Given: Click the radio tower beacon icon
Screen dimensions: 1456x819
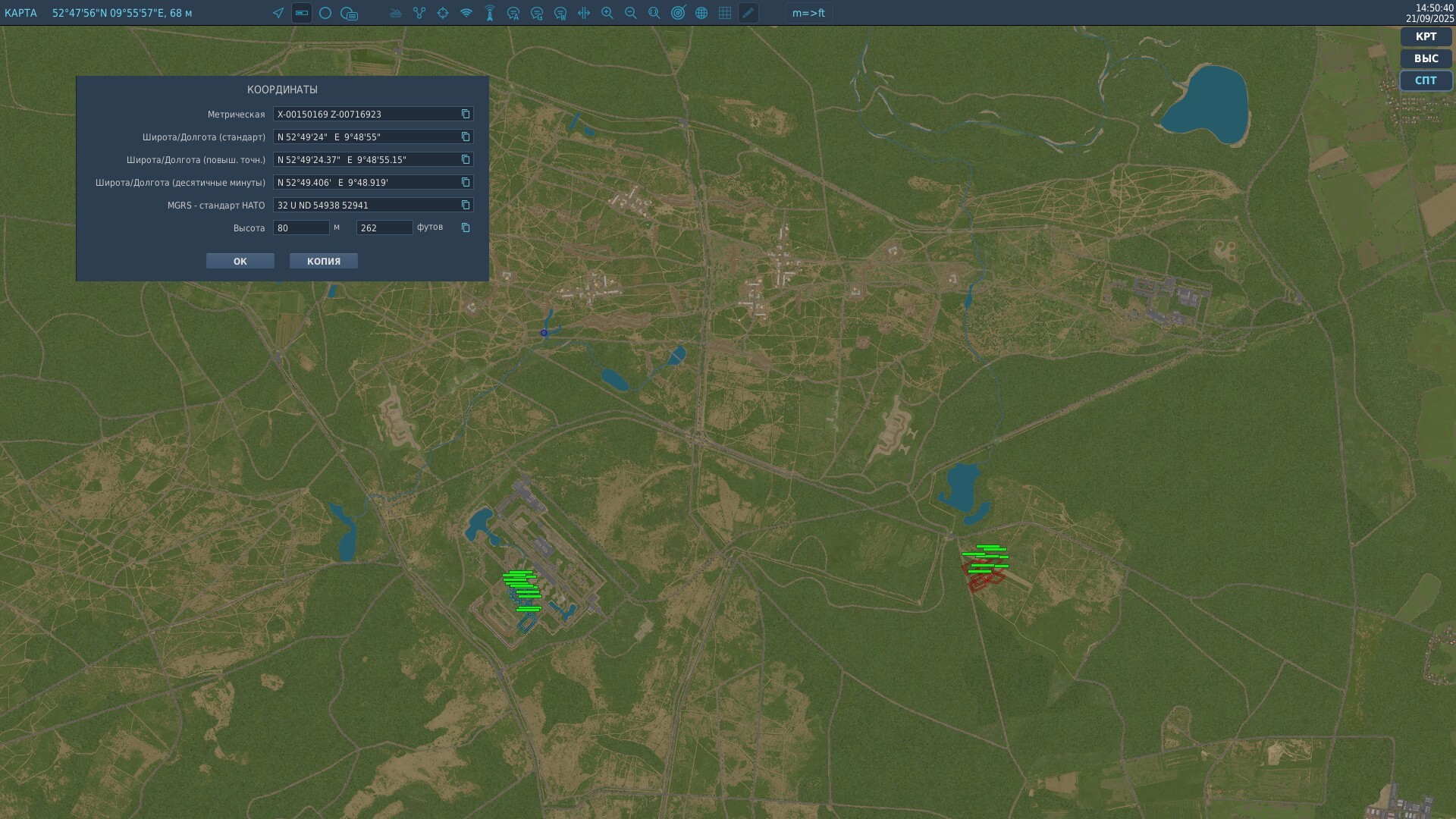Looking at the screenshot, I should coord(490,13).
